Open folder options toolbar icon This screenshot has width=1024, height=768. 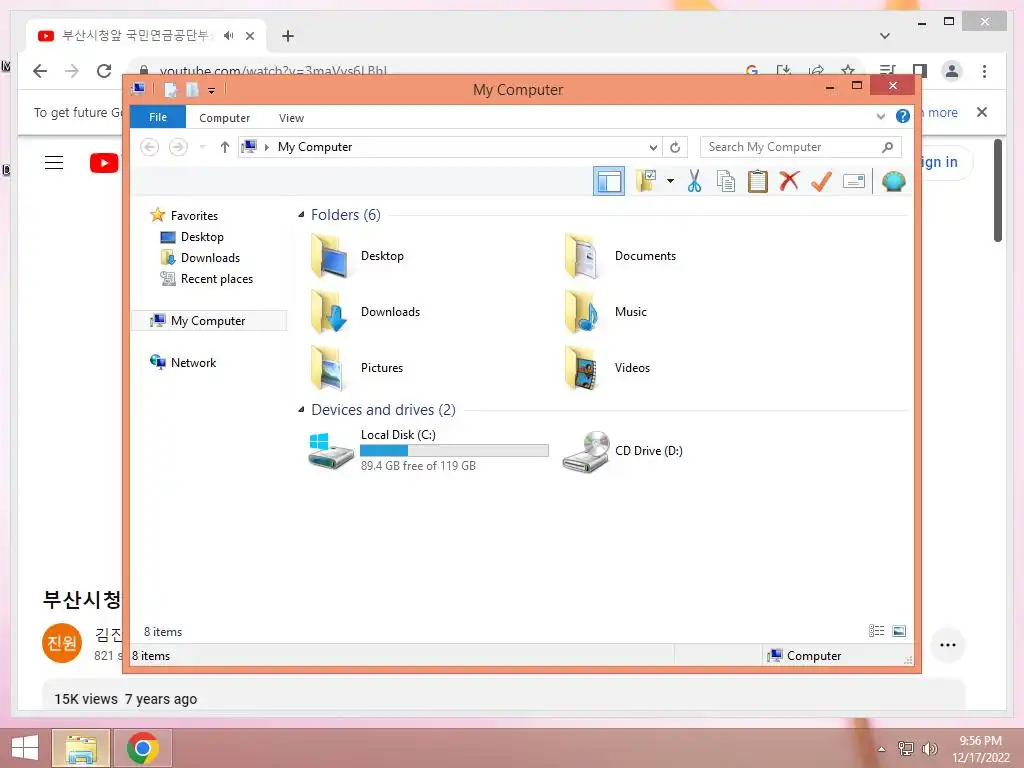[x=647, y=181]
